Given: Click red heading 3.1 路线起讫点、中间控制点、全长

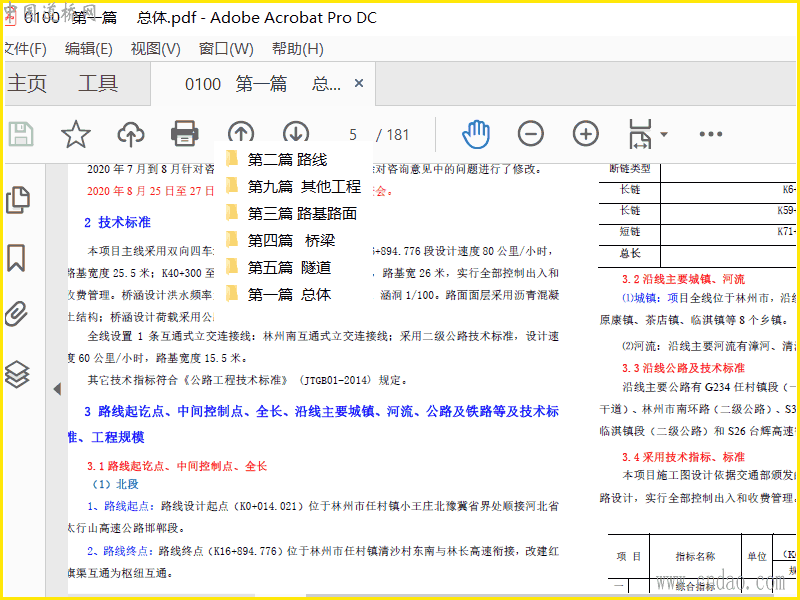Looking at the screenshot, I should pyautogui.click(x=177, y=466).
